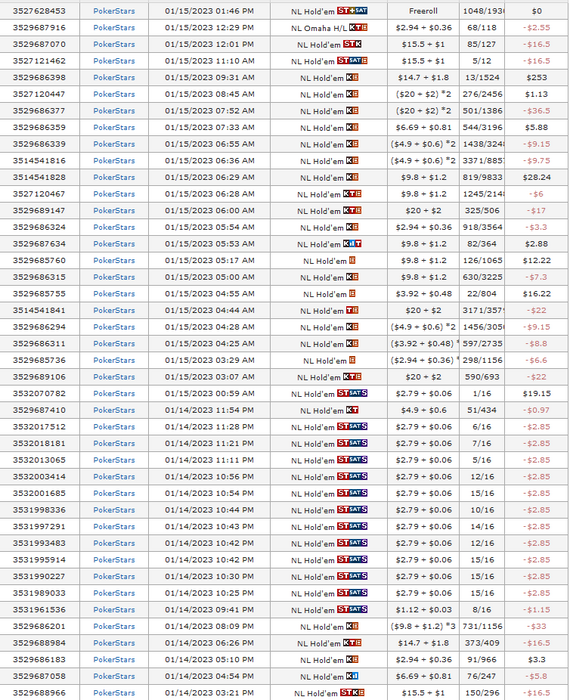Click the KB badge for tournament 3529686183

click(352, 659)
